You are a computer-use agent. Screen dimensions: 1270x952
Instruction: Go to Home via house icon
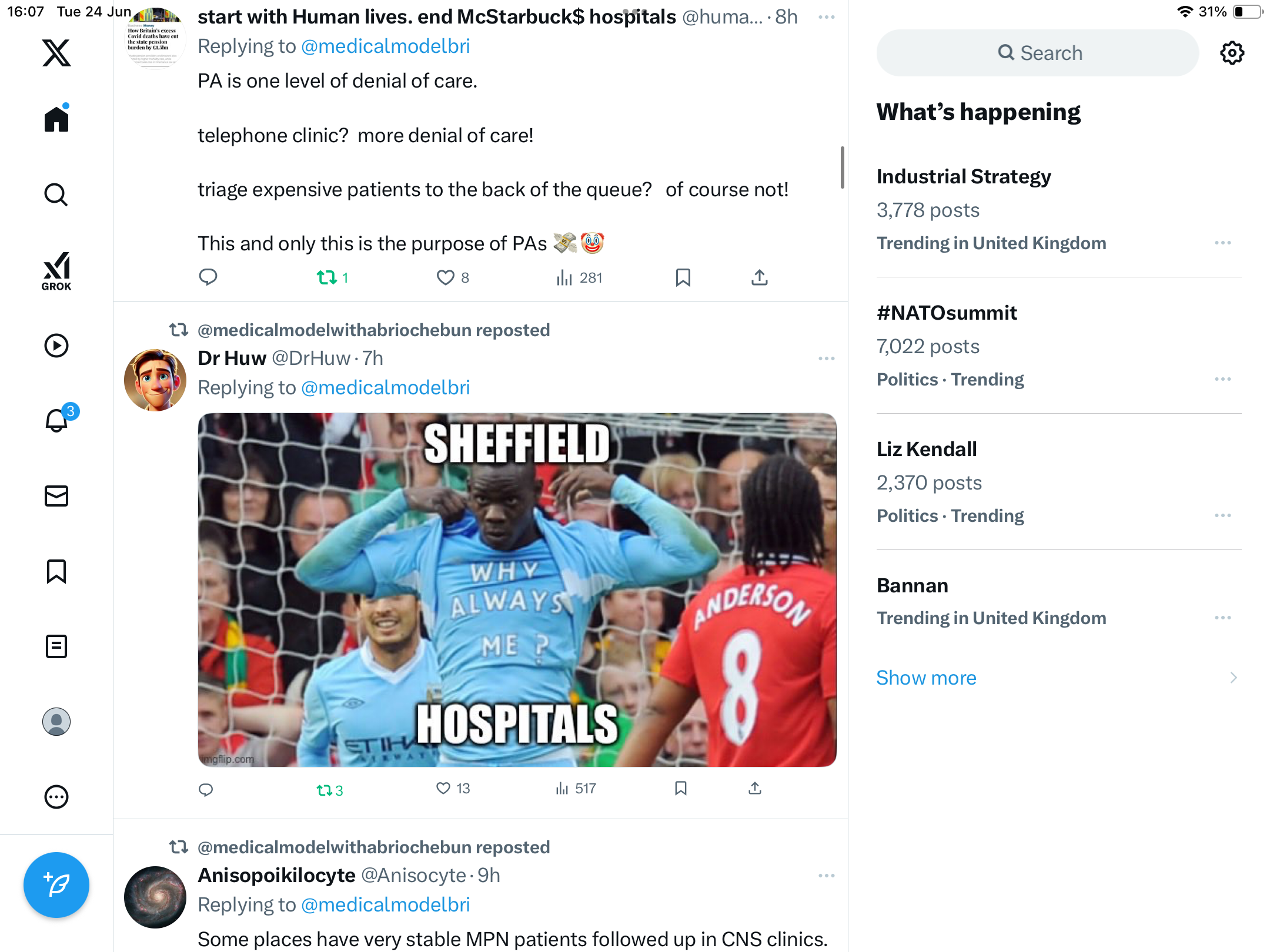[56, 118]
